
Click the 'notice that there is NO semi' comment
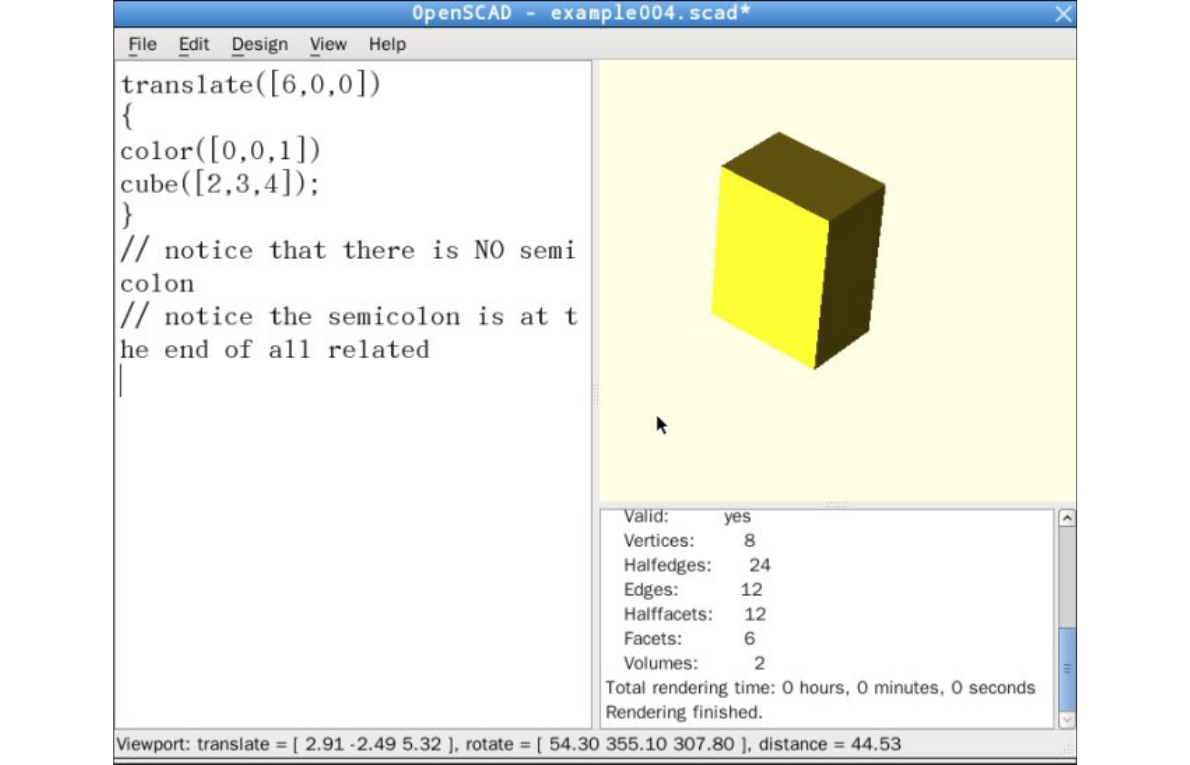348,250
